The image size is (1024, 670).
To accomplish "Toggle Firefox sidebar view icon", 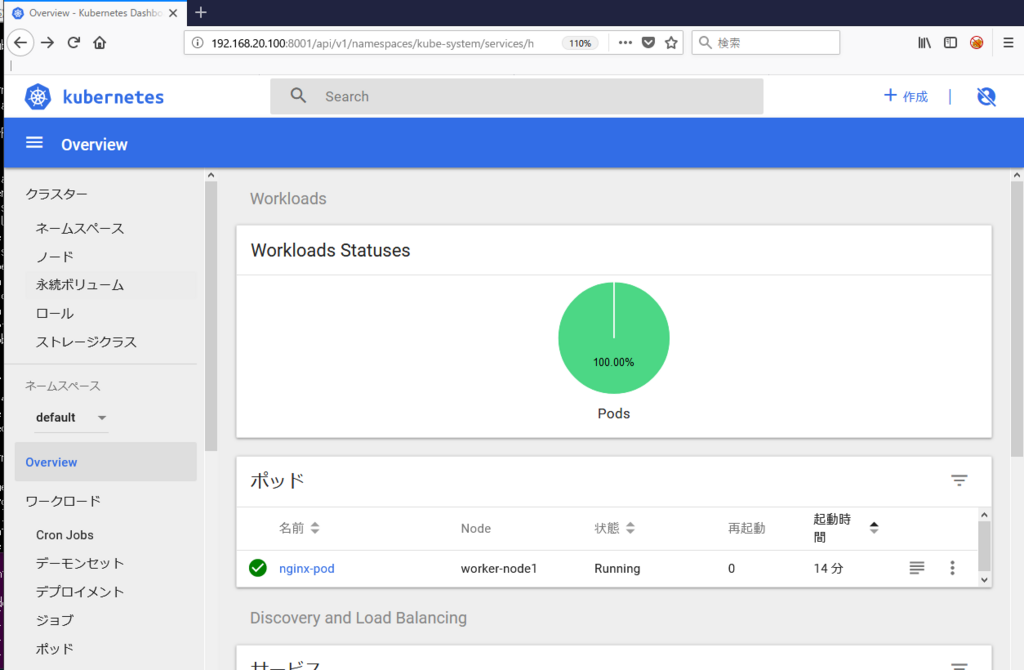I will [950, 43].
